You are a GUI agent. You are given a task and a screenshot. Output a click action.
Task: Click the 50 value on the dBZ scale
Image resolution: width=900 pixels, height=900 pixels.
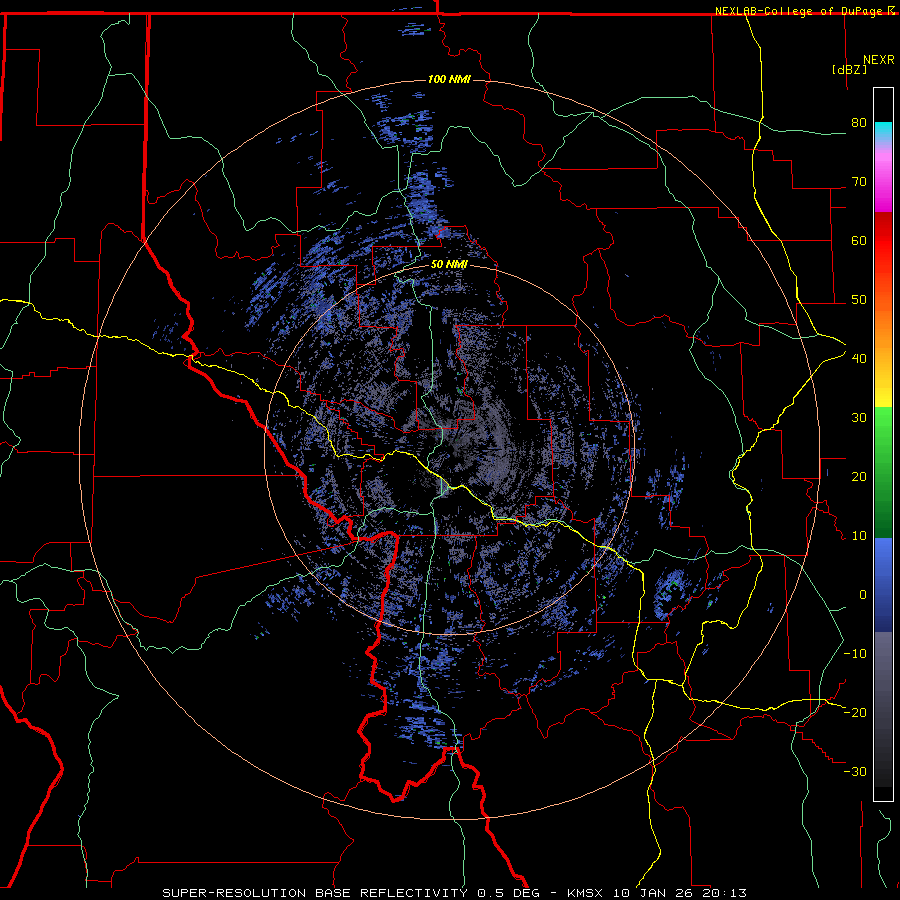point(859,300)
